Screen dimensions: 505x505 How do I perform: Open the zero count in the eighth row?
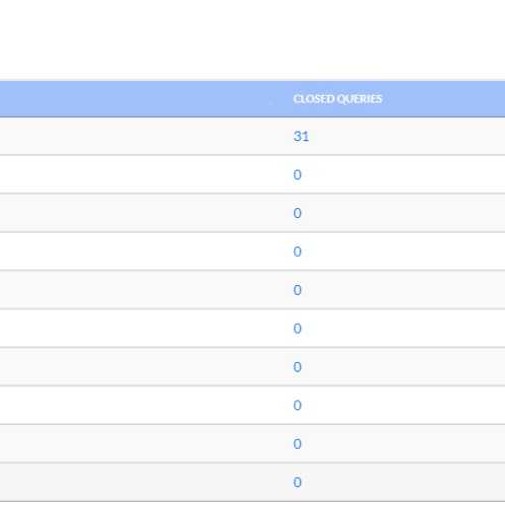coord(297,405)
